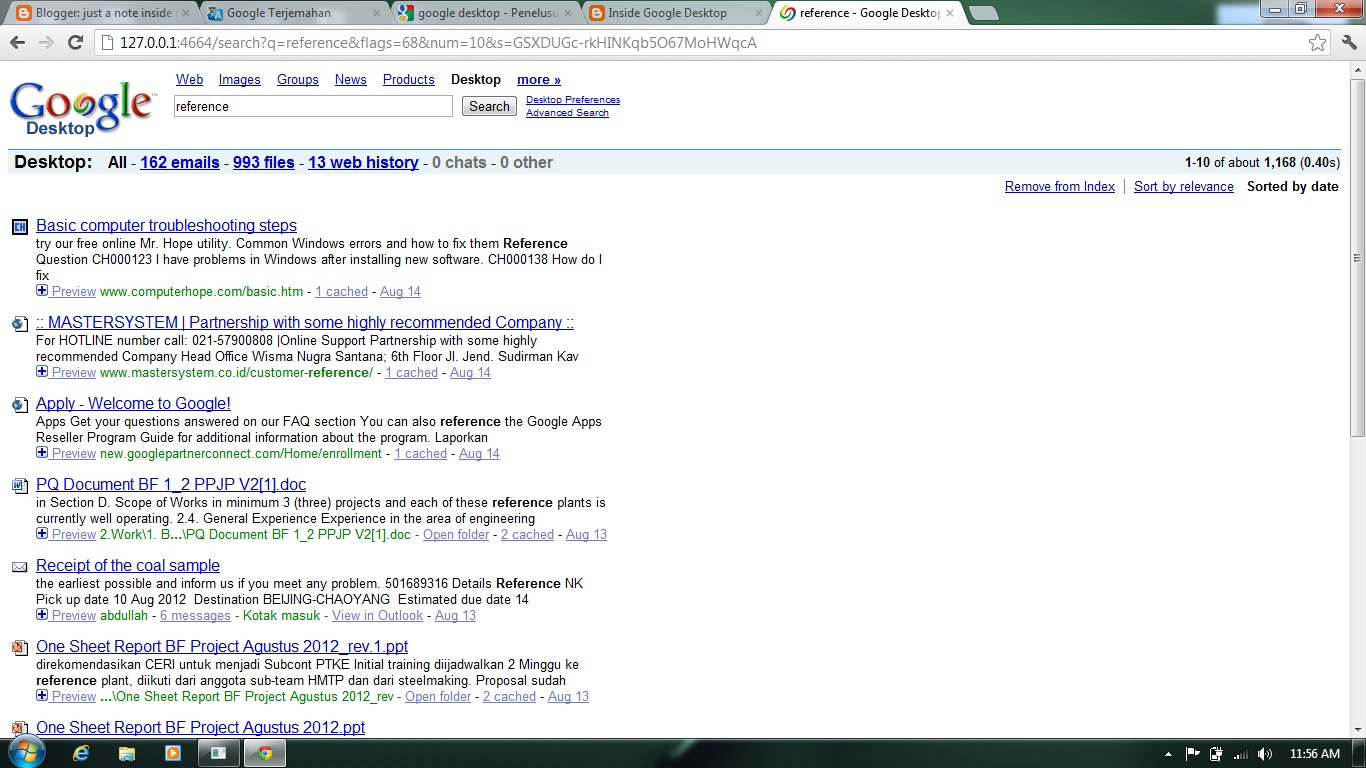Viewport: 1366px width, 768px height.
Task: Launch Internet Explorer from the taskbar
Action: (81, 754)
